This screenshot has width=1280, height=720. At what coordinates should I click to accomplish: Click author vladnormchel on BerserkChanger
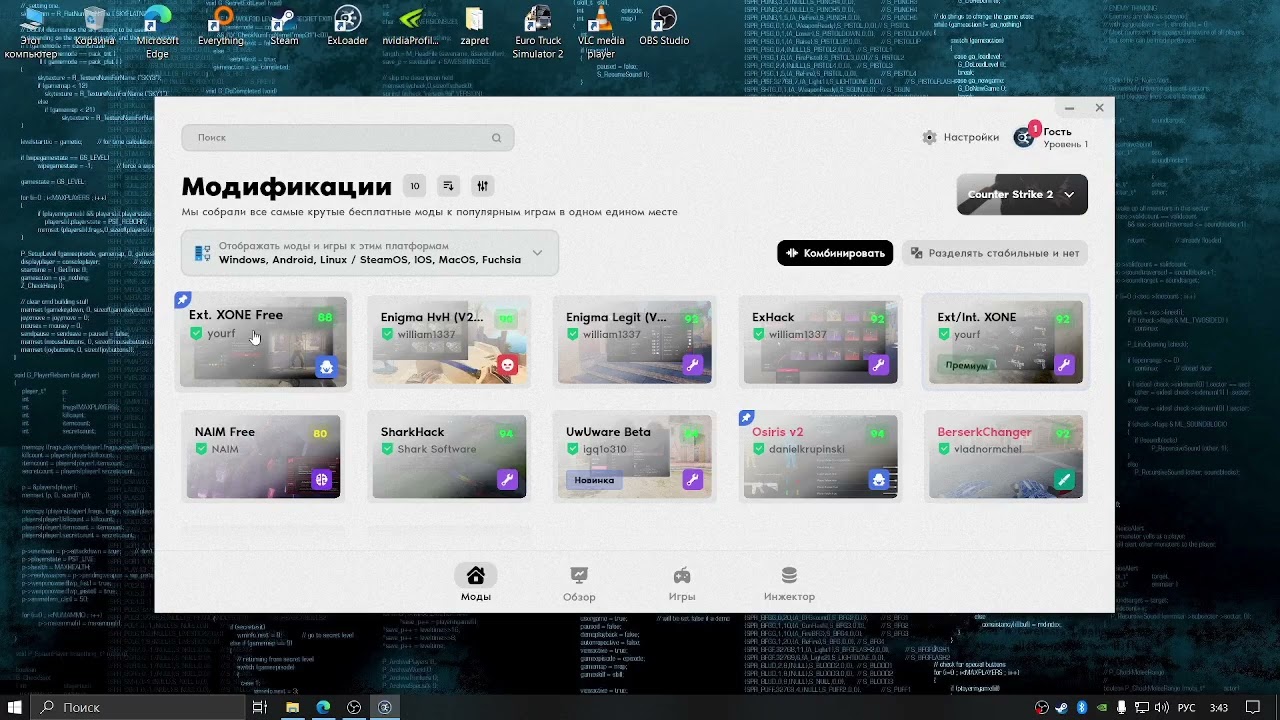(988, 449)
